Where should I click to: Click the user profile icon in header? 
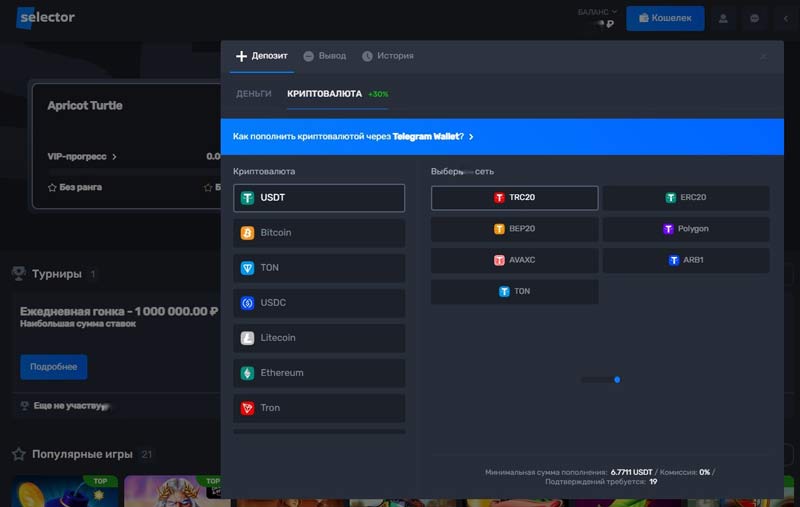[x=723, y=18]
